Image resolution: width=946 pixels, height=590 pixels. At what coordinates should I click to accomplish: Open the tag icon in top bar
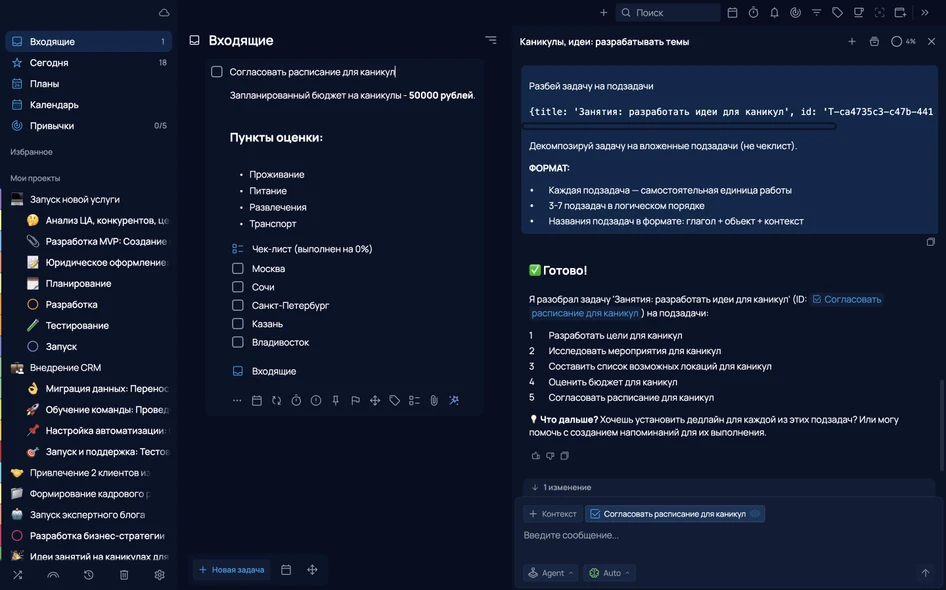coord(837,13)
